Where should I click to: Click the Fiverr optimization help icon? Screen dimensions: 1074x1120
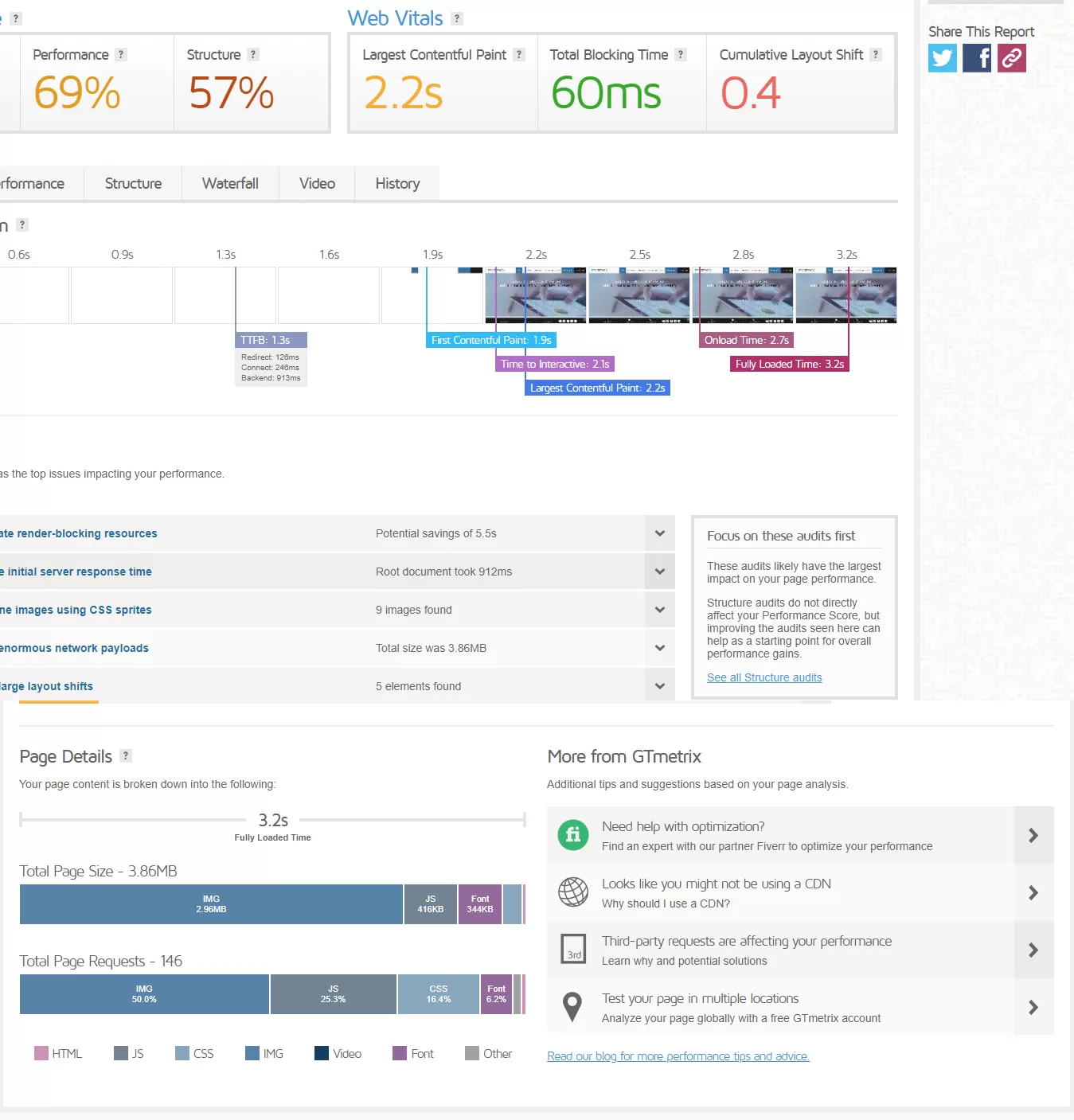tap(572, 835)
